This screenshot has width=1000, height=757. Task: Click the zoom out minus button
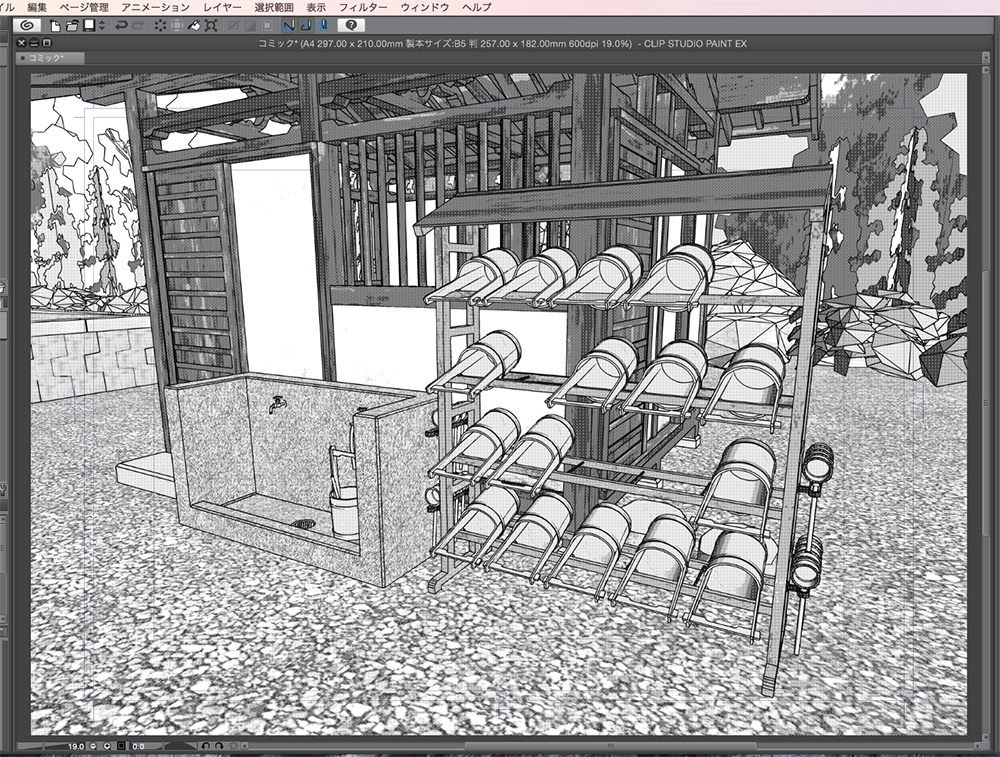point(92,744)
